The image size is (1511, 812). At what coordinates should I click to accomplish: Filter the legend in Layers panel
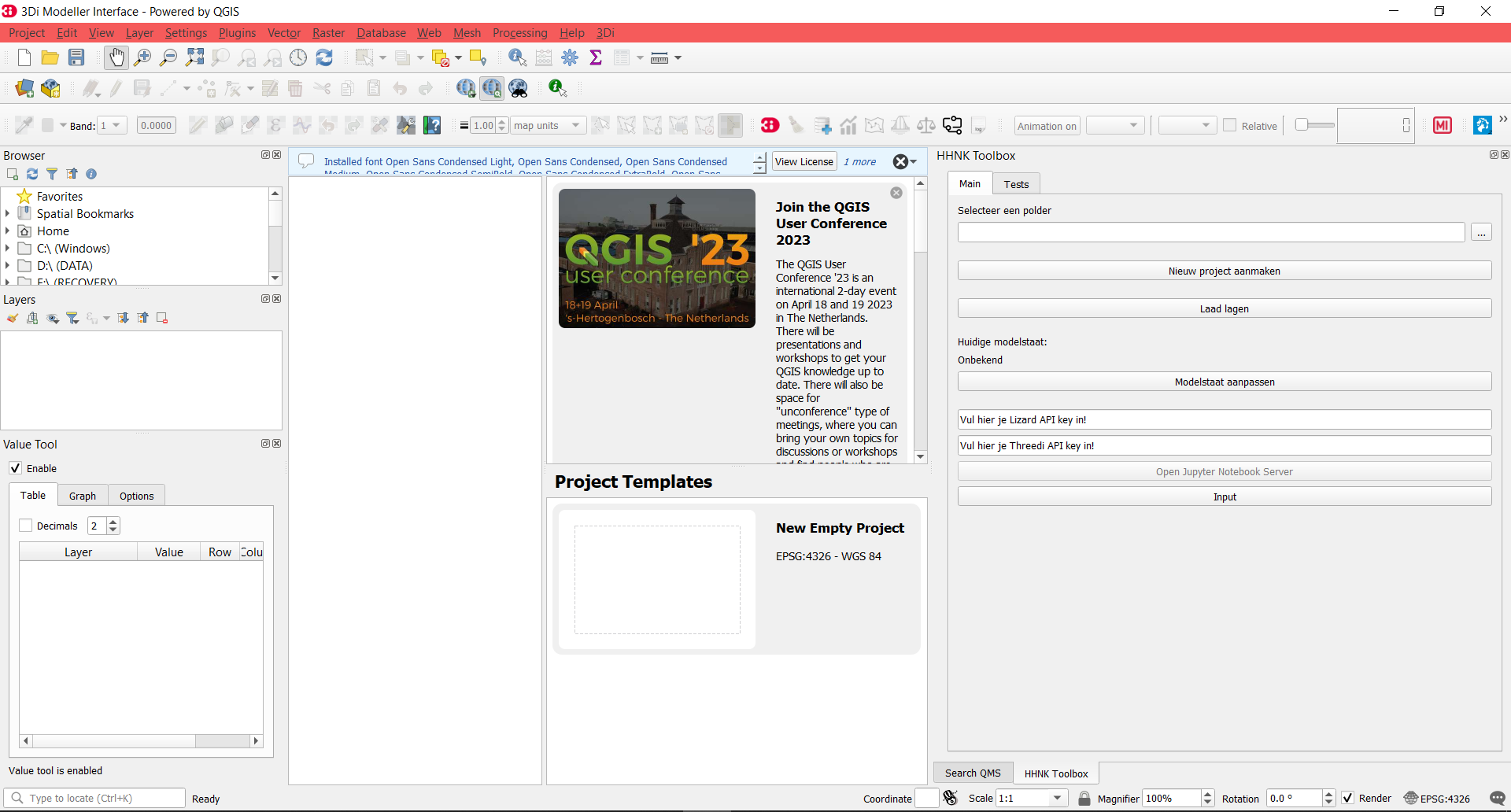pyautogui.click(x=72, y=318)
